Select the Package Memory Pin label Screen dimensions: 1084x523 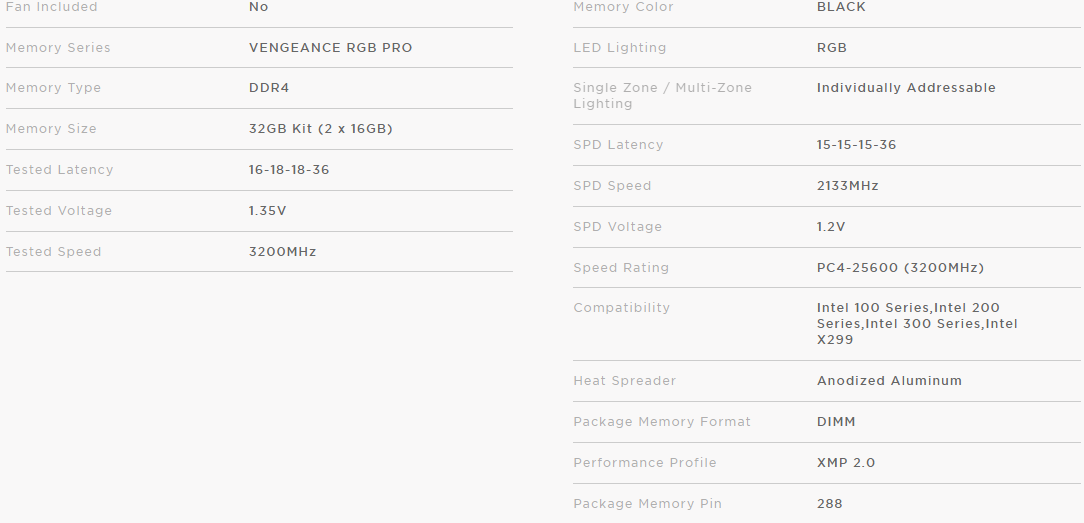click(x=647, y=504)
